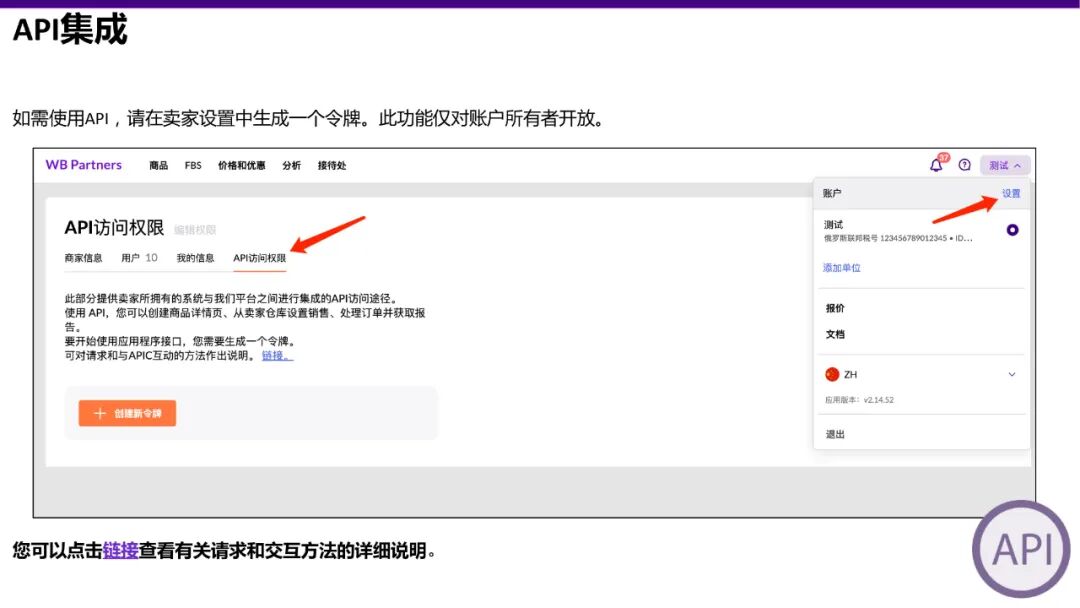The image size is (1080, 608).
Task: Open the question mark help icon
Action: pos(966,165)
